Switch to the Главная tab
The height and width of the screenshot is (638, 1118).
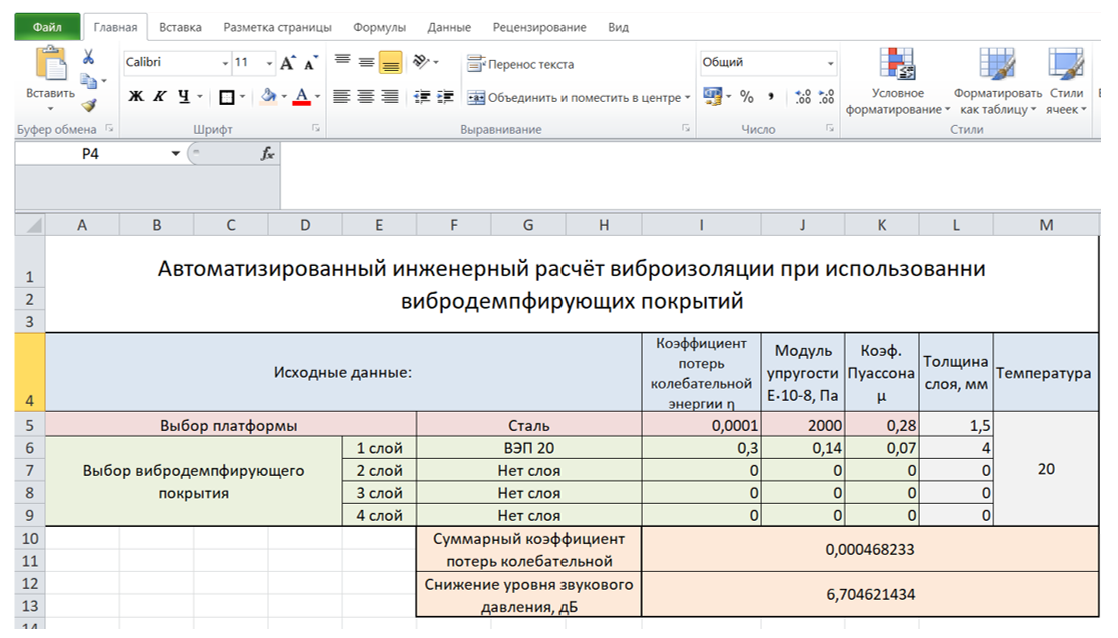click(x=116, y=27)
